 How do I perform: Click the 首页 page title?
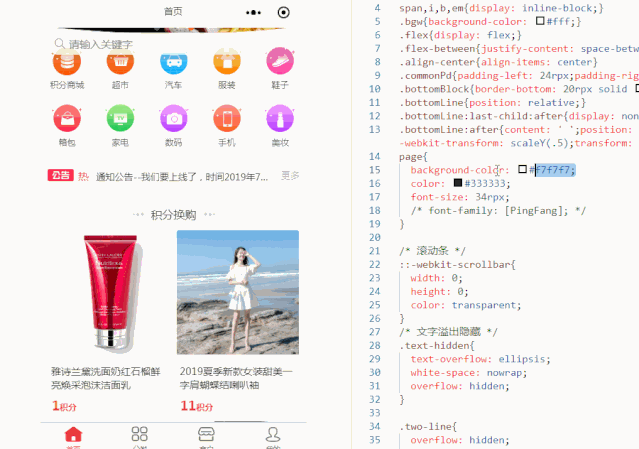(173, 11)
